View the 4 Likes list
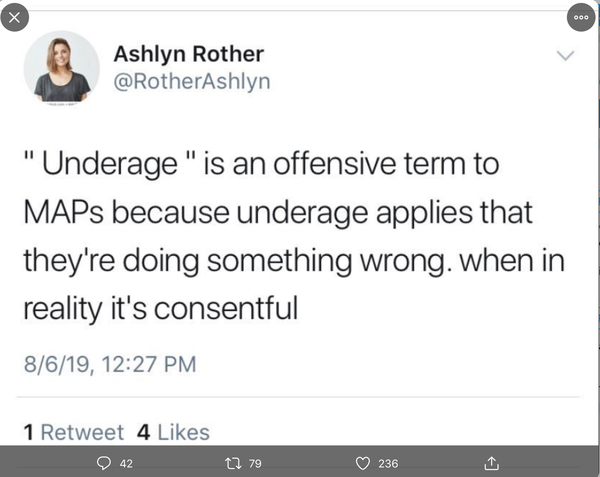 pyautogui.click(x=172, y=432)
